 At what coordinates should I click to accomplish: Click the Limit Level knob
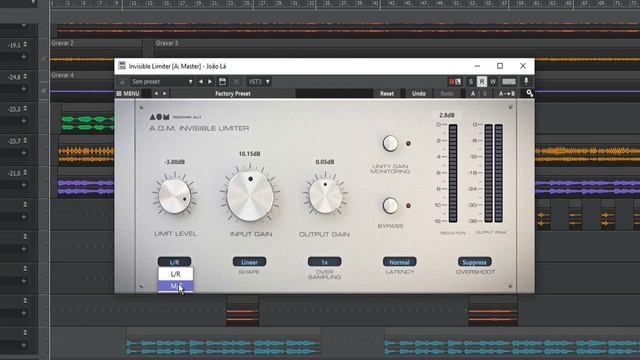(x=175, y=196)
